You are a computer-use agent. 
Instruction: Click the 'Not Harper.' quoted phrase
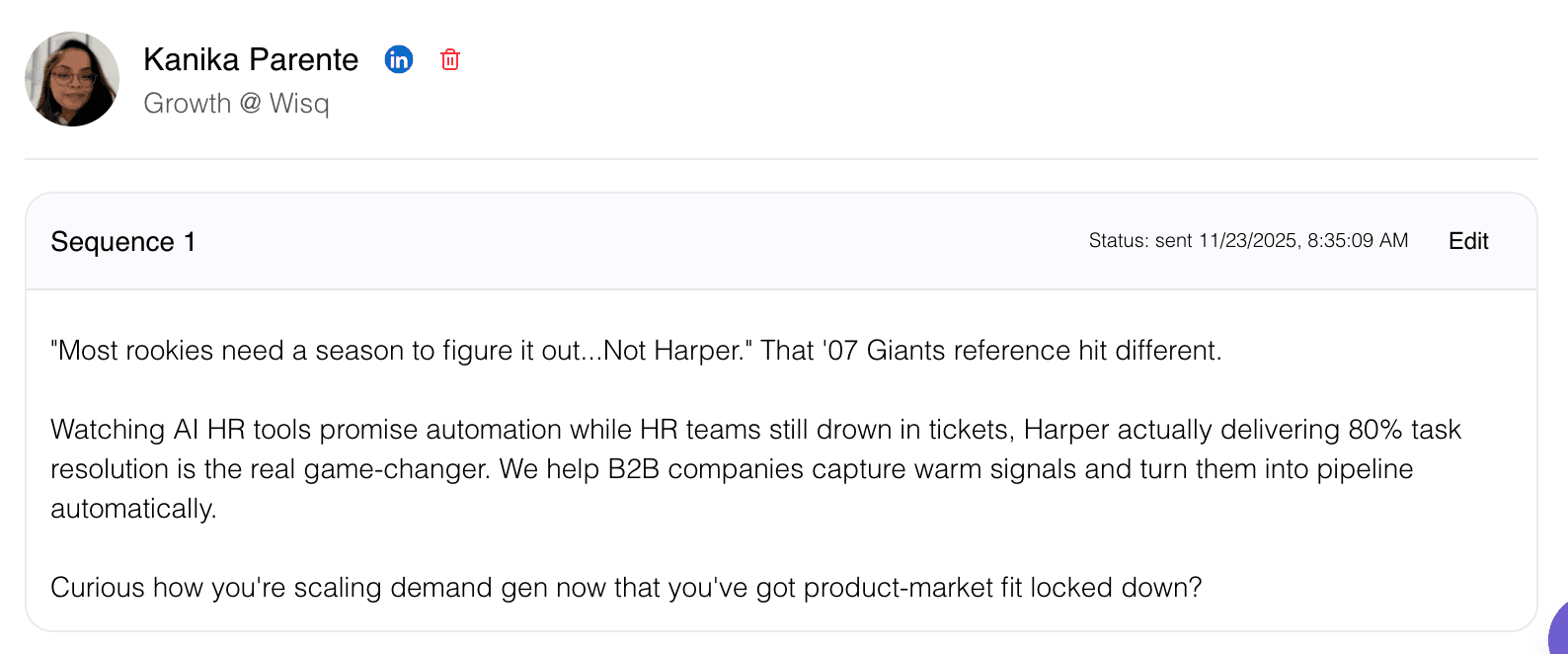click(676, 351)
